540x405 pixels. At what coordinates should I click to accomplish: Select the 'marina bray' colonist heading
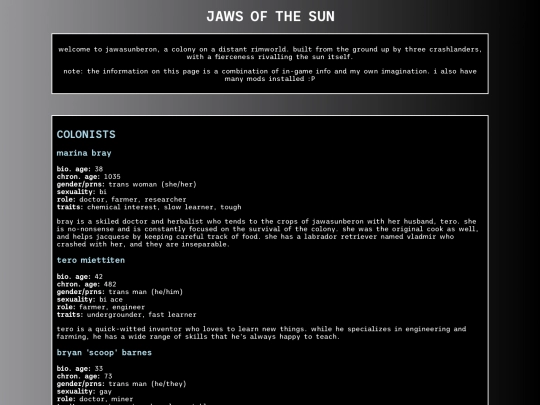pos(84,153)
